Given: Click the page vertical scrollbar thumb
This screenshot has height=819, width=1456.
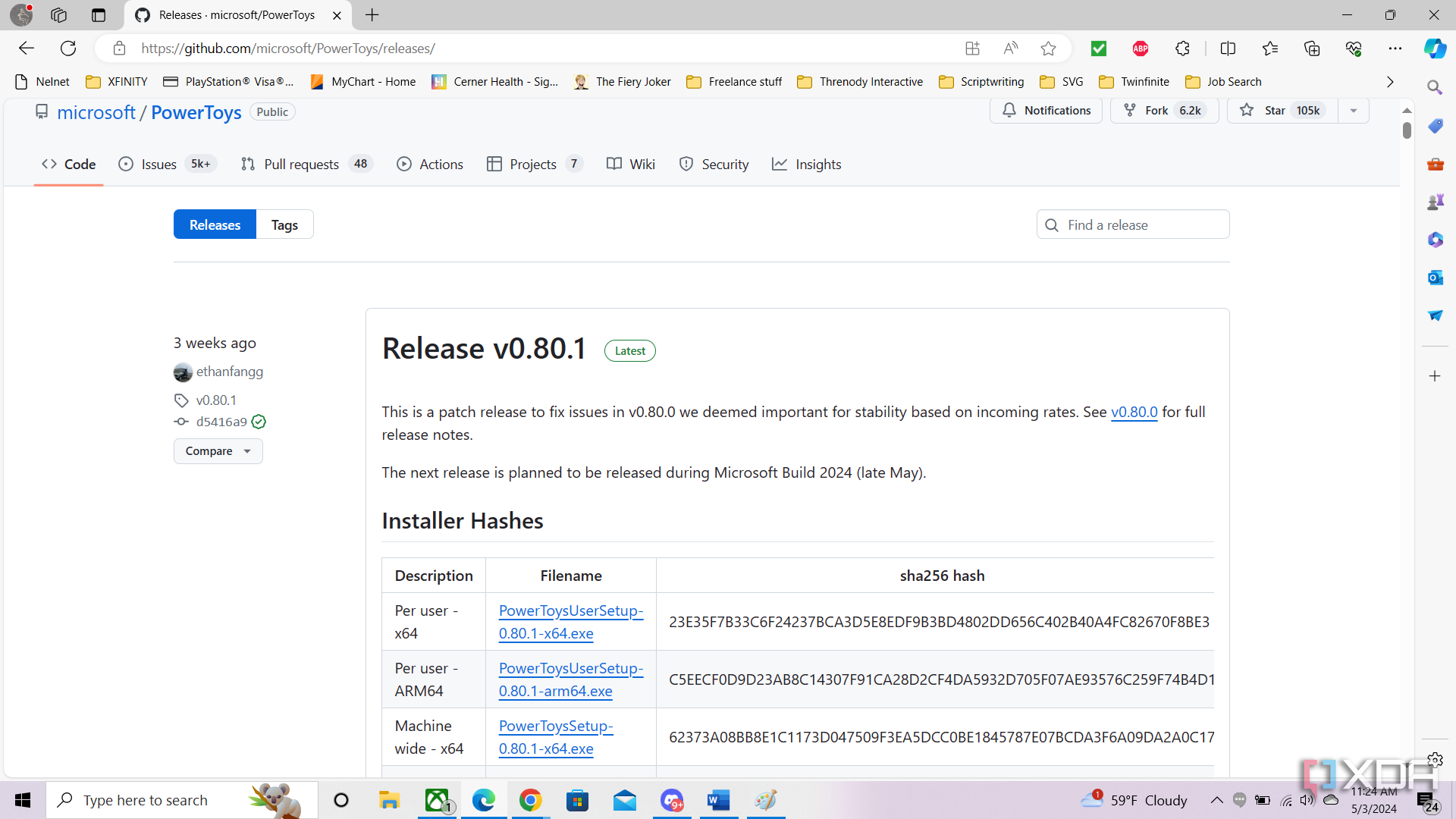Looking at the screenshot, I should click(x=1407, y=130).
